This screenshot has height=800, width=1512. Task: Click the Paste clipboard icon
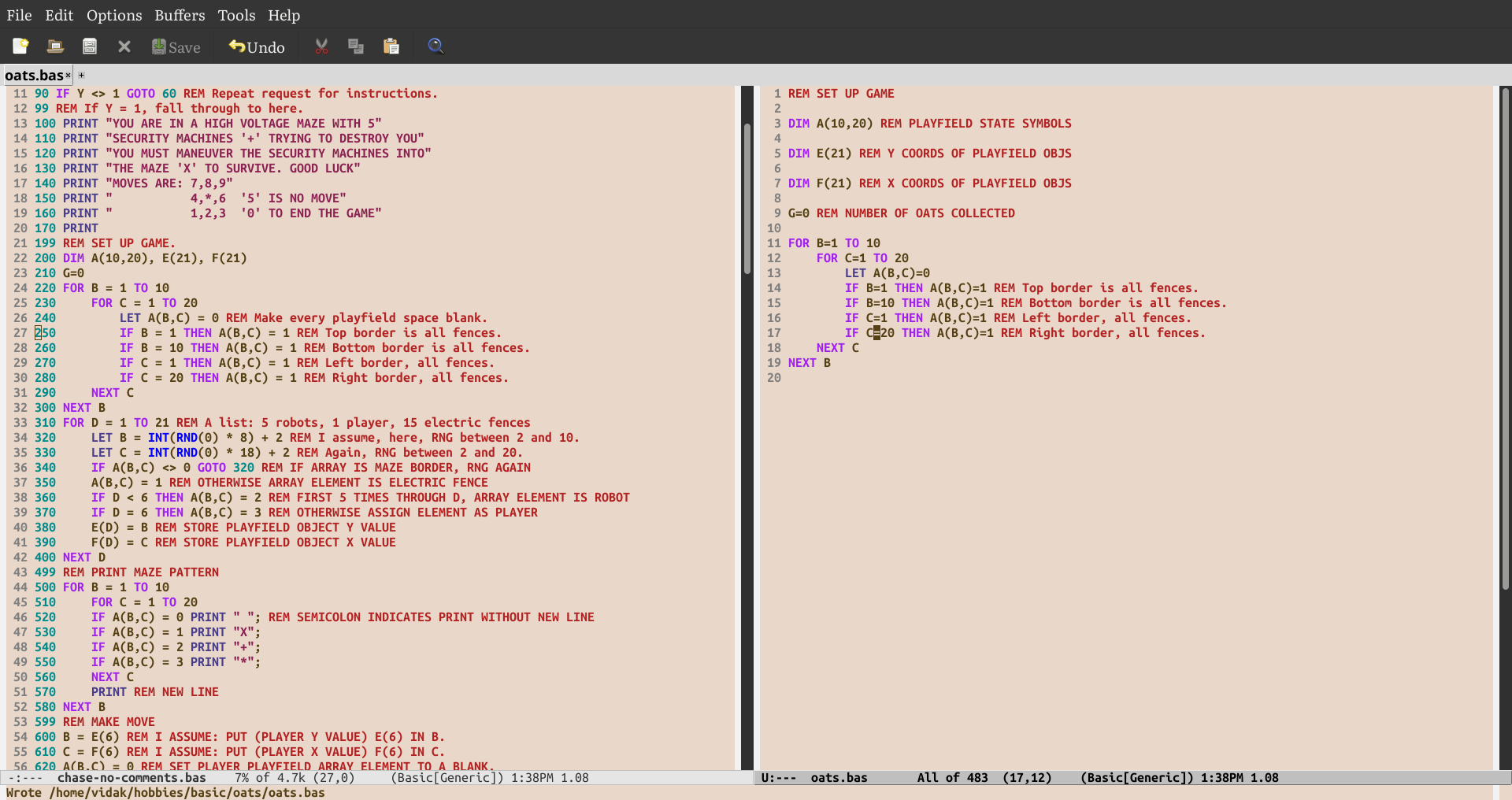[x=391, y=46]
